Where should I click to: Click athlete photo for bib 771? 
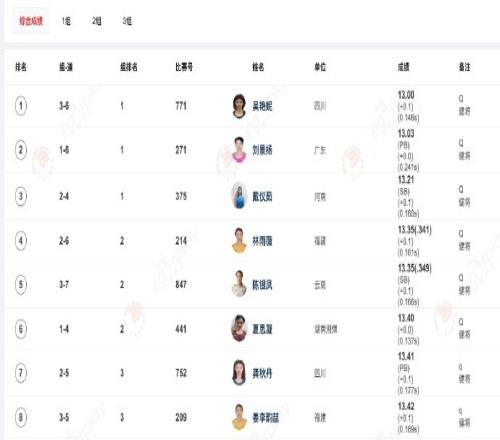pyautogui.click(x=239, y=106)
